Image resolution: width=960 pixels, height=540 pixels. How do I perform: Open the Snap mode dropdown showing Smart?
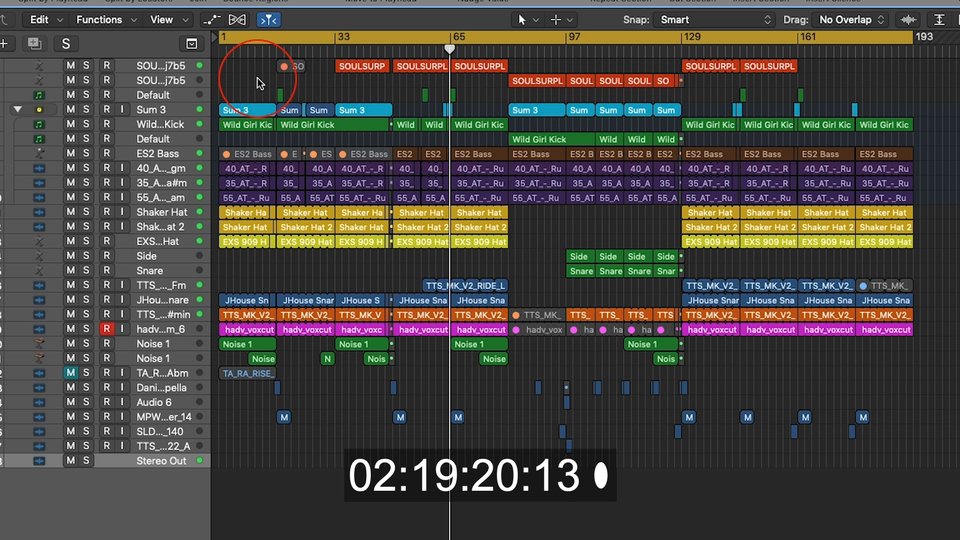[714, 20]
